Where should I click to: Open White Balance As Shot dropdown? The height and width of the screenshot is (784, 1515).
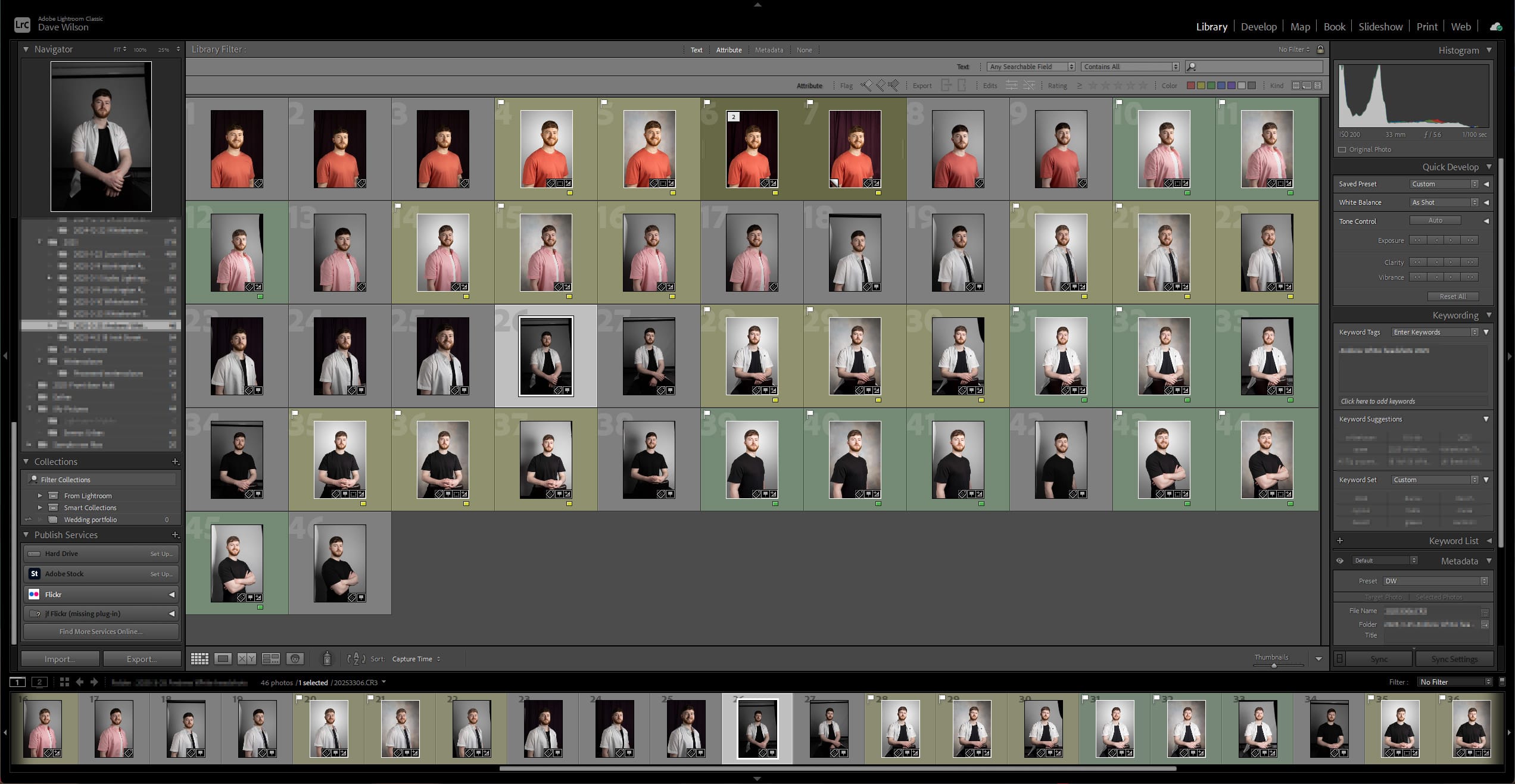click(x=1444, y=202)
